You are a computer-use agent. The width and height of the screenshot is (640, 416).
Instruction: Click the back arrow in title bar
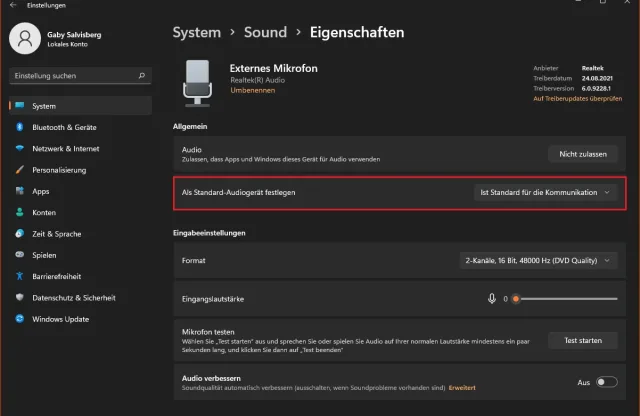tap(11, 6)
